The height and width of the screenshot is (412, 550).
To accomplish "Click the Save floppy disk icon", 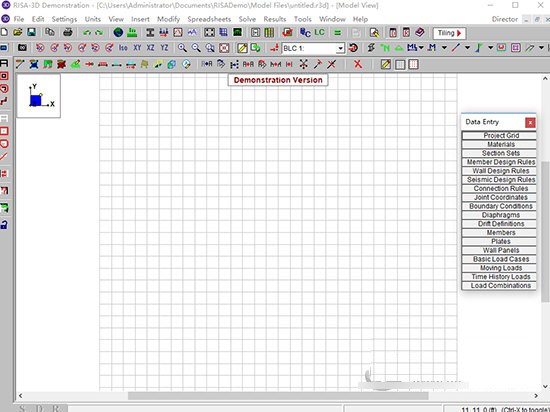I will 32,33.
